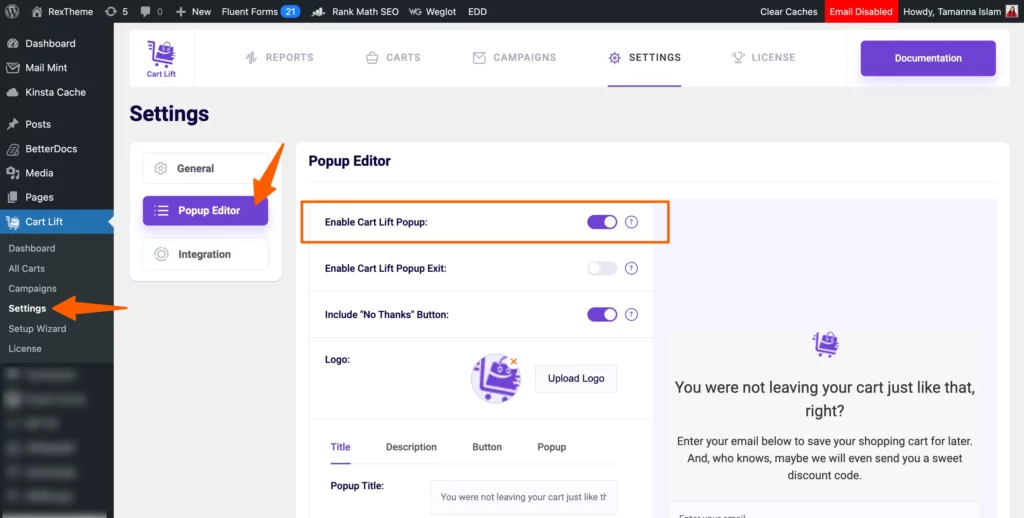Click the Cart Lift logo in header
Image resolution: width=1024 pixels, height=518 pixels.
(x=161, y=59)
